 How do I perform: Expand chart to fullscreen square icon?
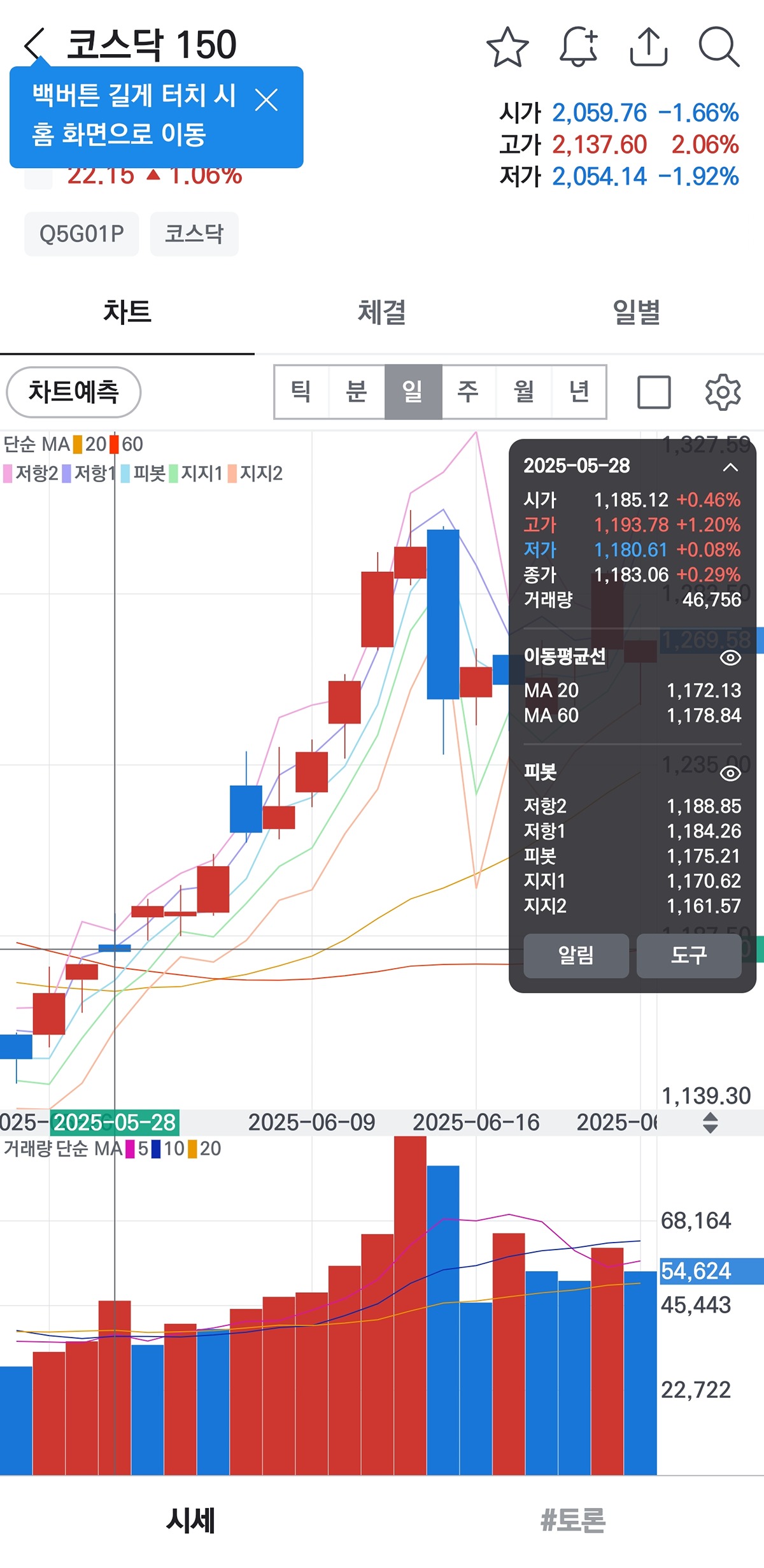(x=654, y=392)
